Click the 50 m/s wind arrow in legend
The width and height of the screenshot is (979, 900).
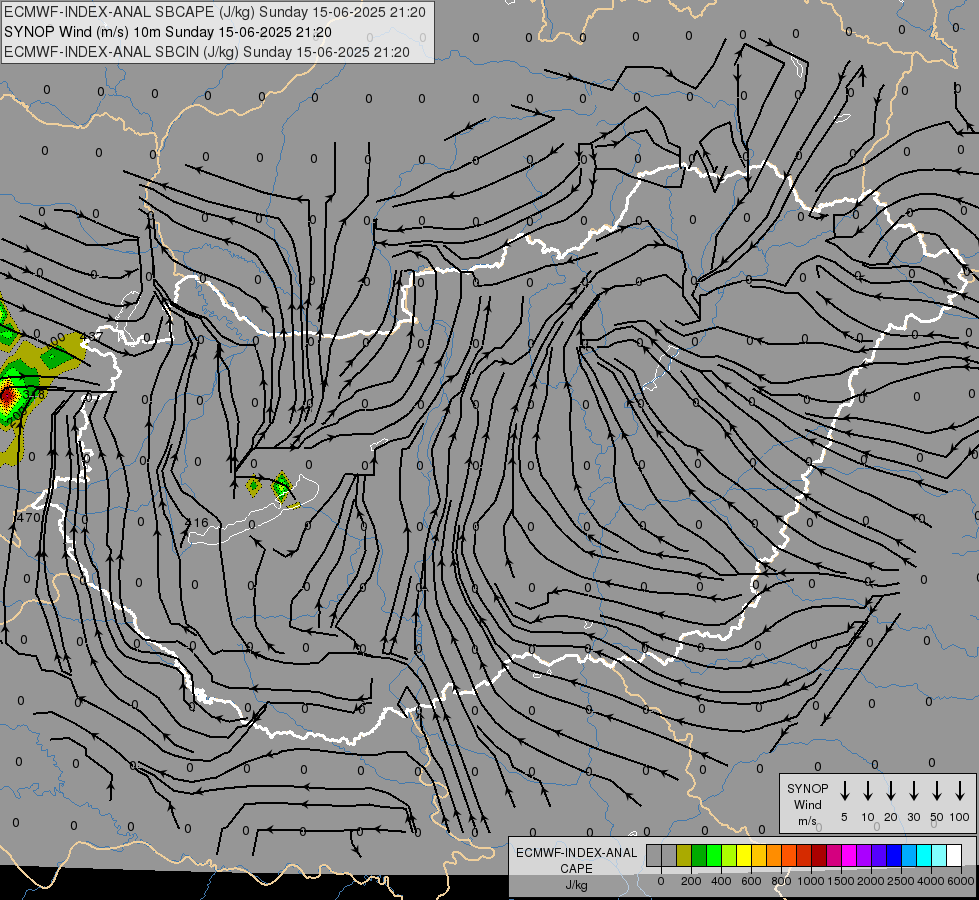coord(937,790)
